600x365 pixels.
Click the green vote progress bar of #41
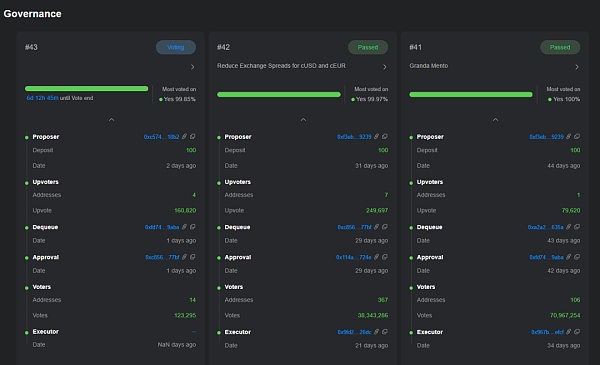[471, 94]
